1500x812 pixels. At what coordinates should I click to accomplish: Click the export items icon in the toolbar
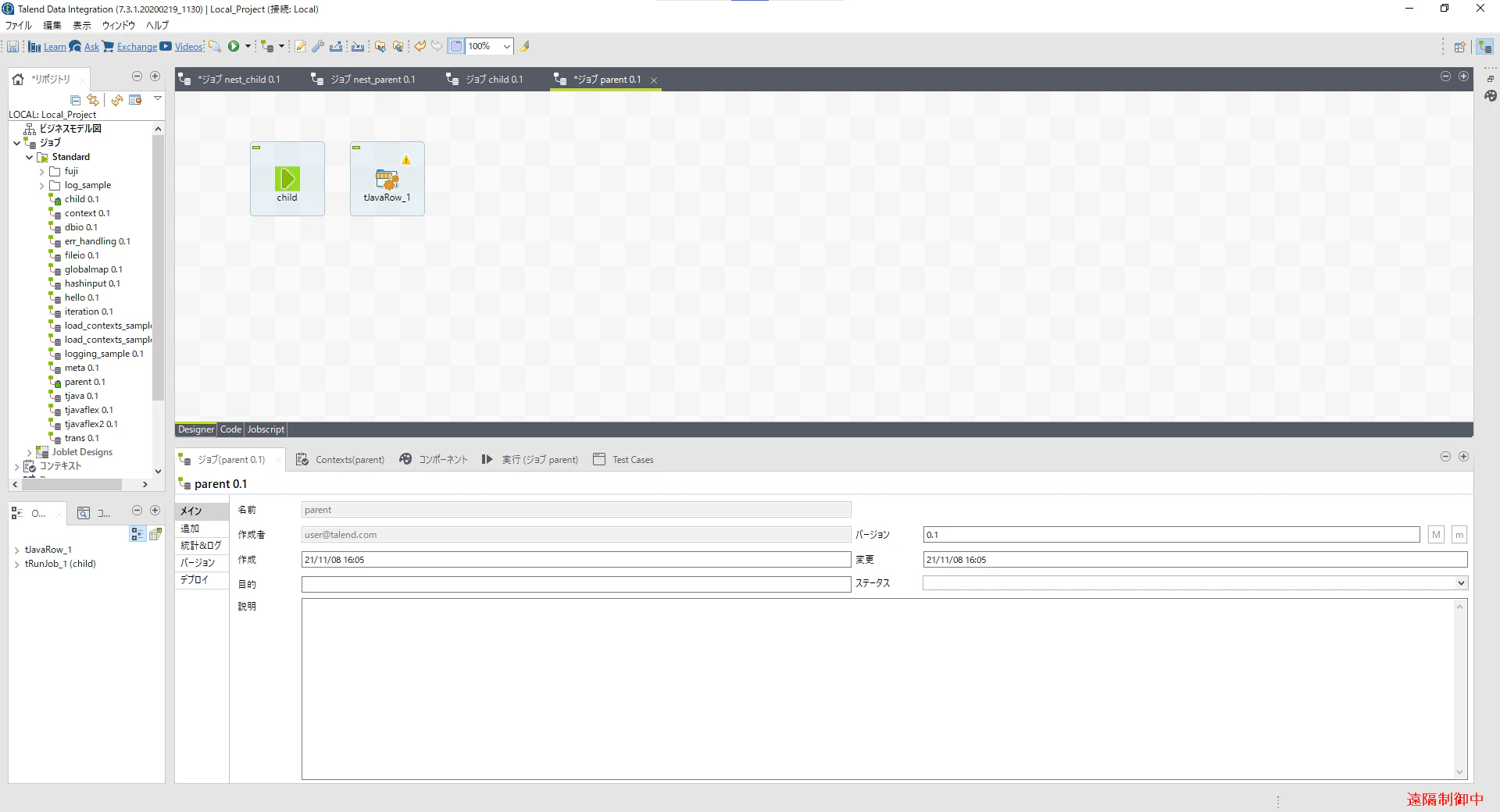click(336, 47)
